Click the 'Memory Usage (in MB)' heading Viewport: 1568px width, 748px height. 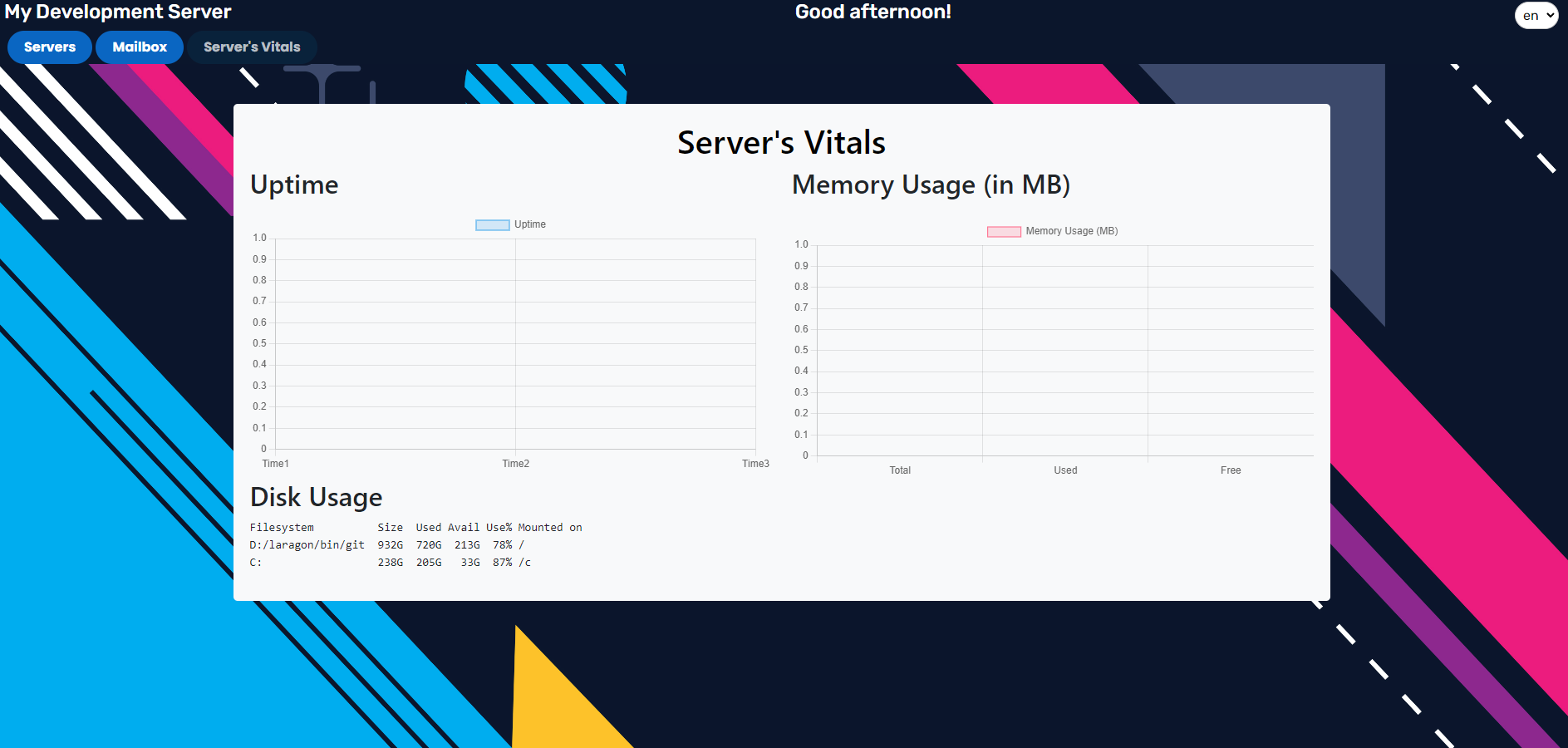[931, 185]
